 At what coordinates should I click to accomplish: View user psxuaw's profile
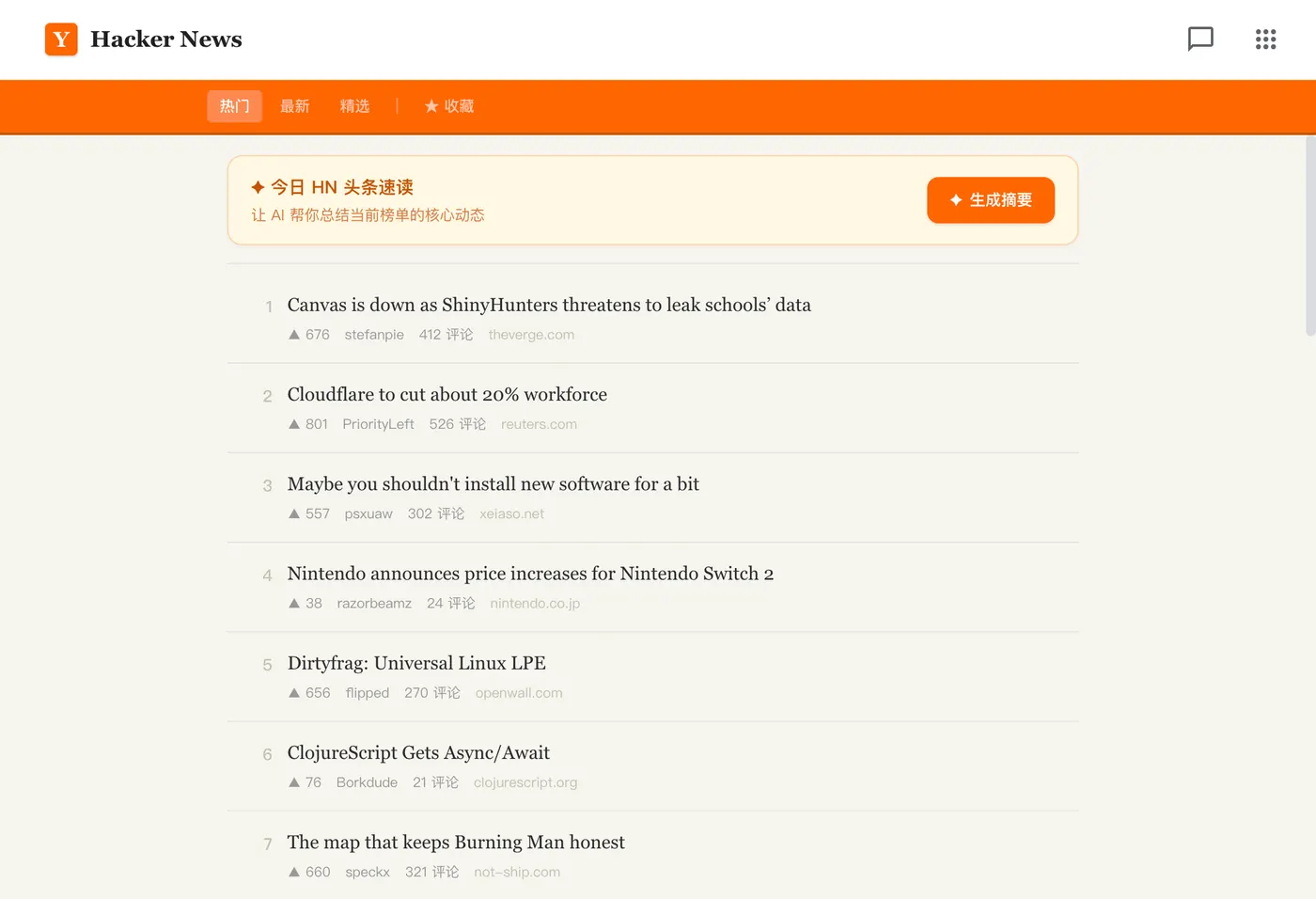pyautogui.click(x=368, y=513)
